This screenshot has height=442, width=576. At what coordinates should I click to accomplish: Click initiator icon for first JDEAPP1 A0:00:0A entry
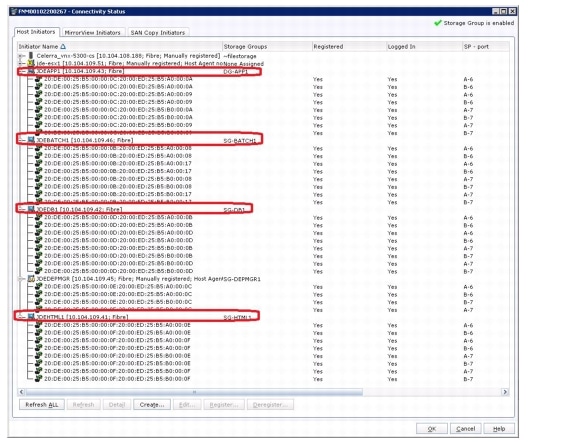(38, 79)
